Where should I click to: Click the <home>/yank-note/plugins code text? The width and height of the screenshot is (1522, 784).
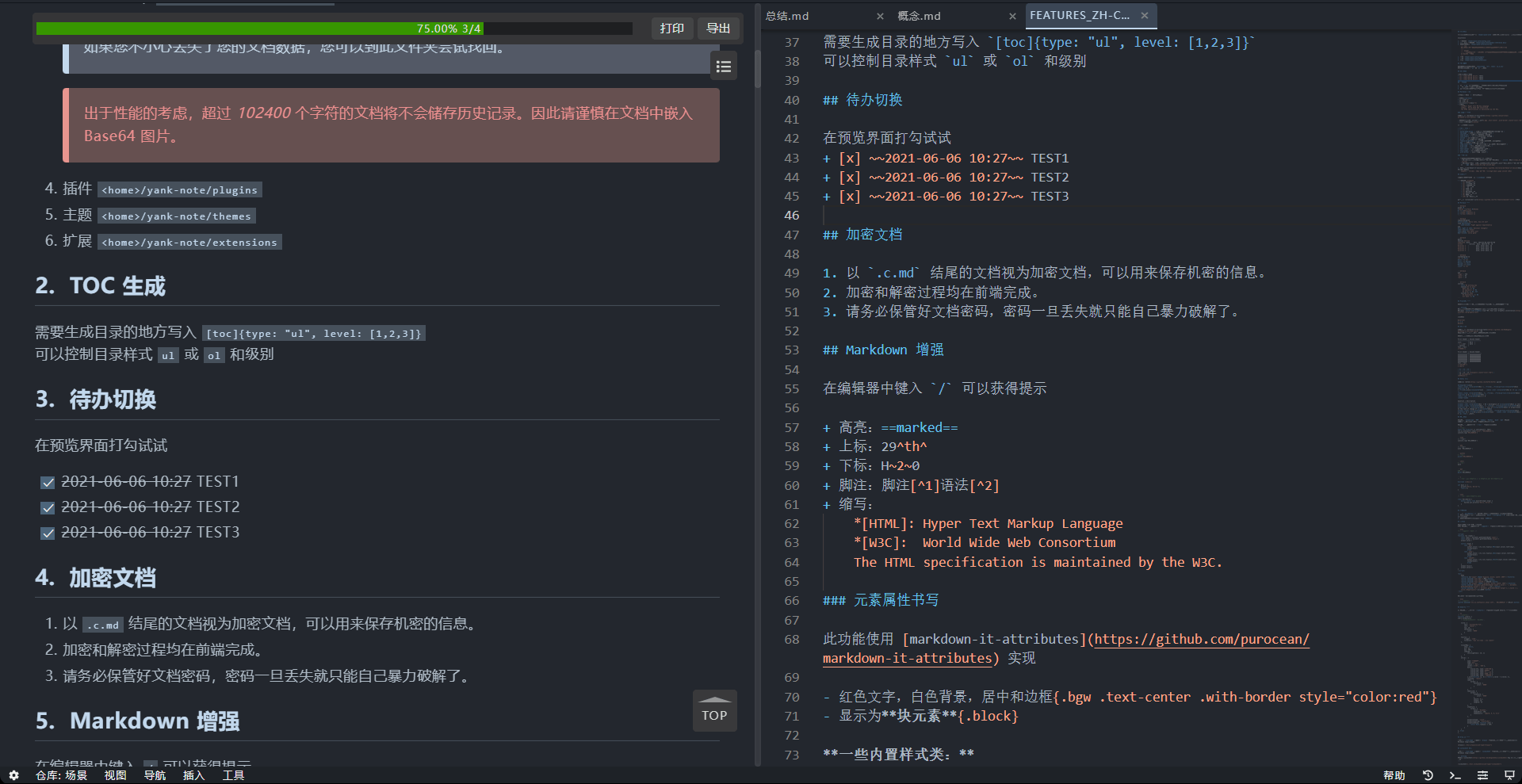[x=180, y=190]
